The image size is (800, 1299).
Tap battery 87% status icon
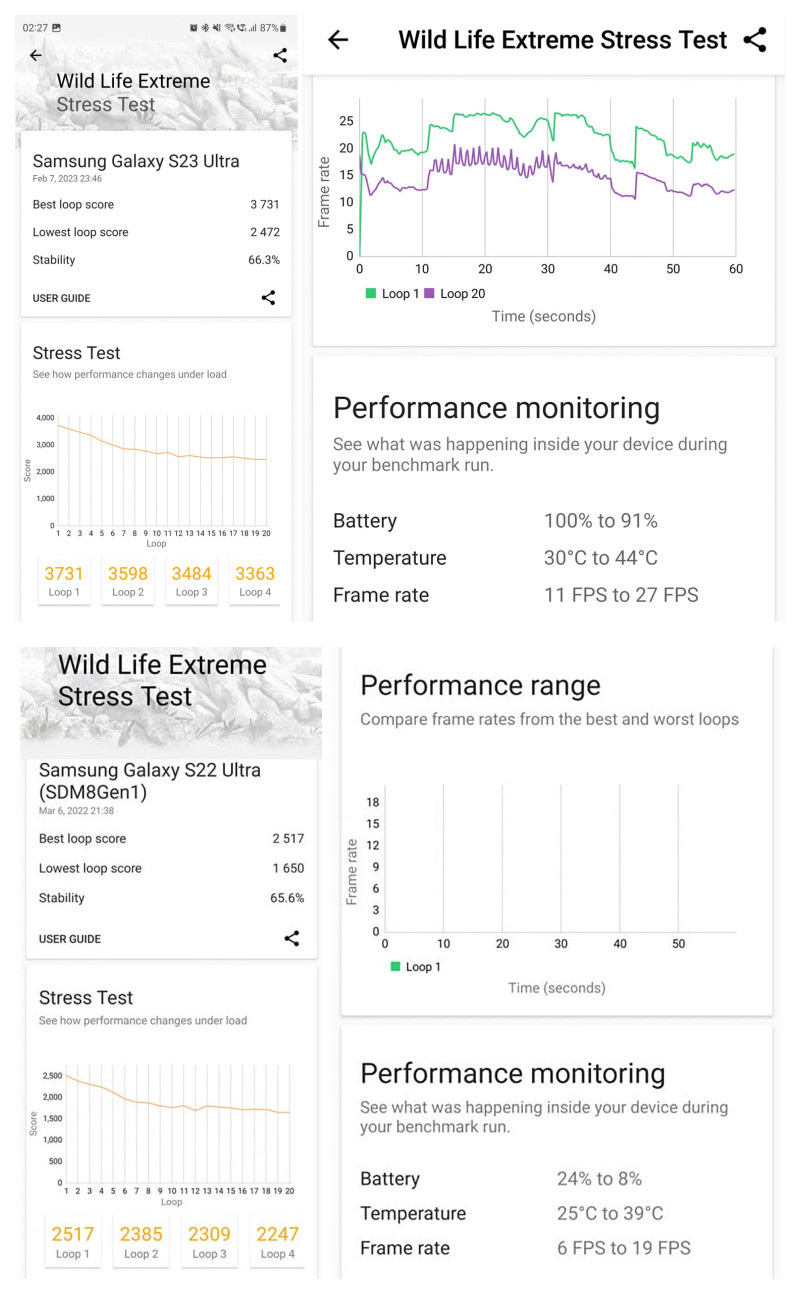pos(271,27)
